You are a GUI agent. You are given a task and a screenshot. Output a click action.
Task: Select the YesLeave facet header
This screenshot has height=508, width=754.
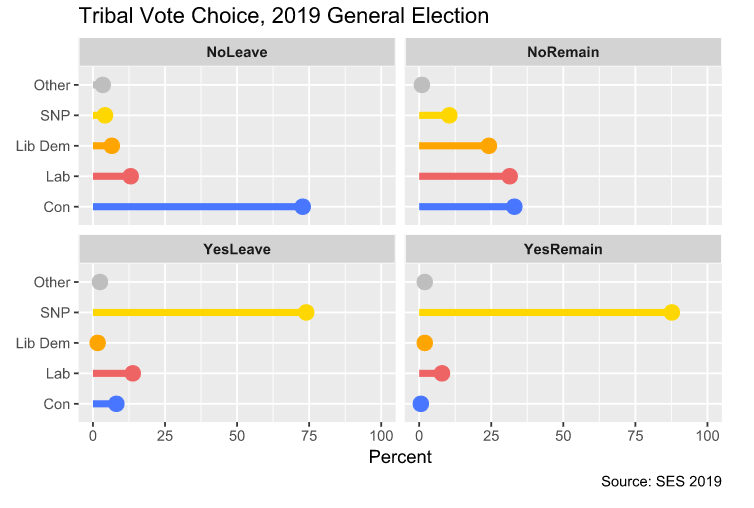point(236,248)
